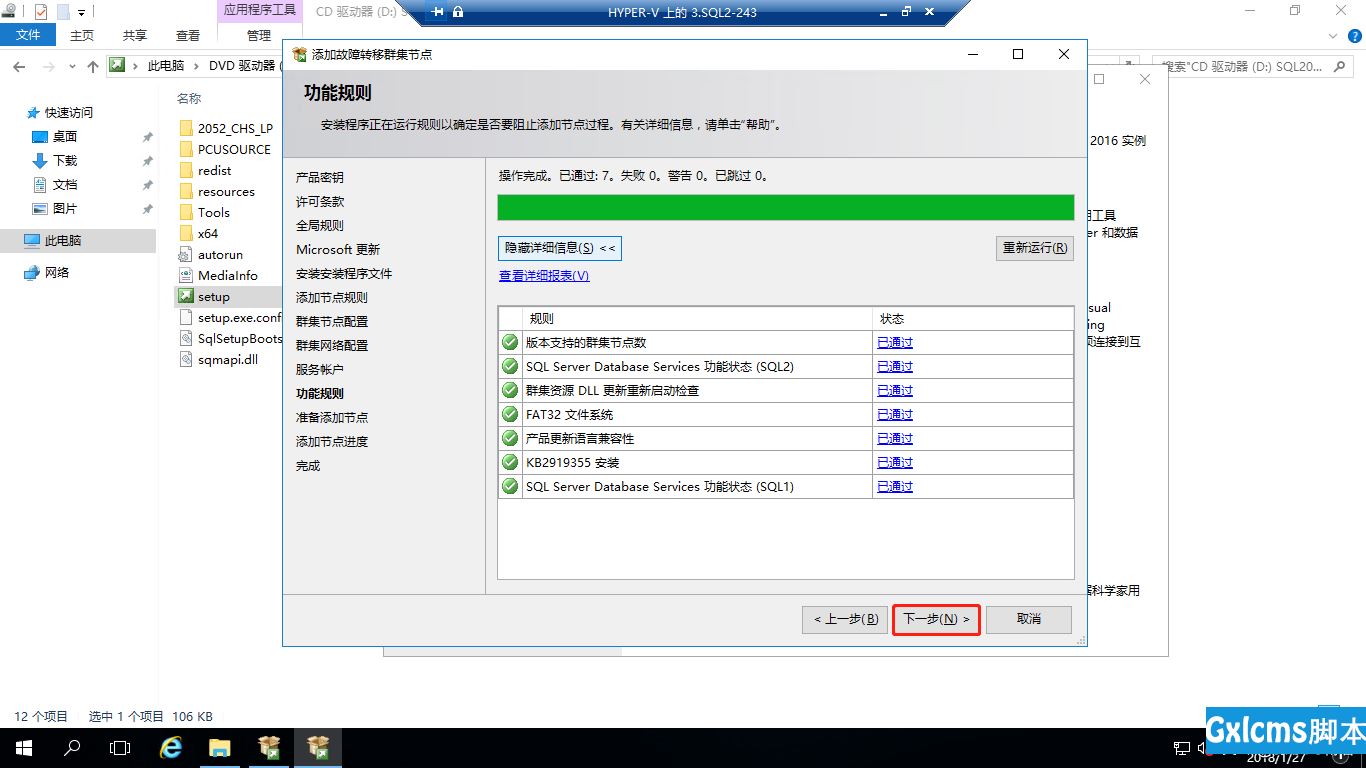Open the 查看详细报表(V) link
The height and width of the screenshot is (768, 1366).
(544, 276)
